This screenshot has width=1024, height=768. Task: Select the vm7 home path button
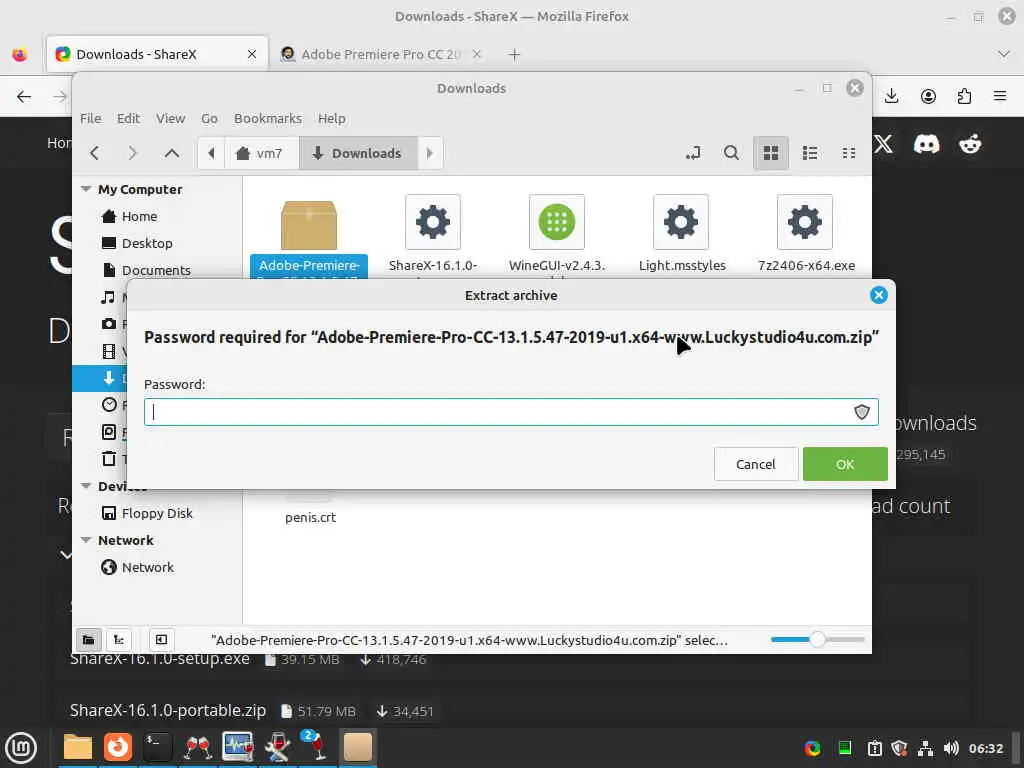261,153
